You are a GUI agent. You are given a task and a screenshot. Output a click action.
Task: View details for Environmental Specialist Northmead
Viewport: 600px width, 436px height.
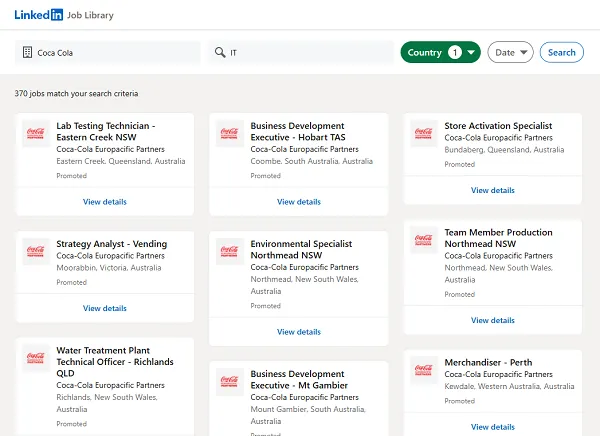pyautogui.click(x=299, y=332)
